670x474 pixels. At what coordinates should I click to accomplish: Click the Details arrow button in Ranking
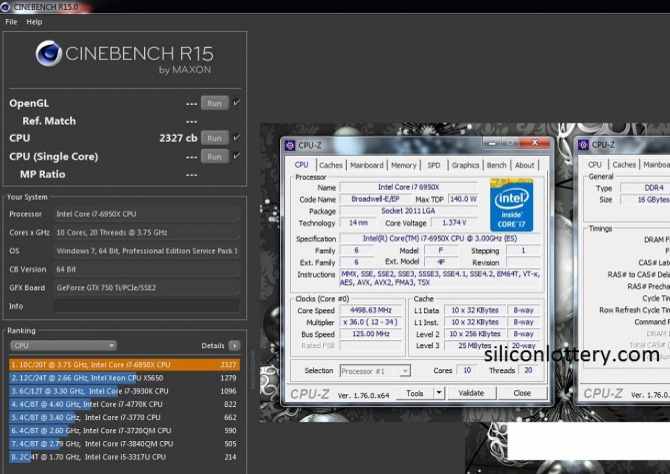pyautogui.click(x=234, y=345)
